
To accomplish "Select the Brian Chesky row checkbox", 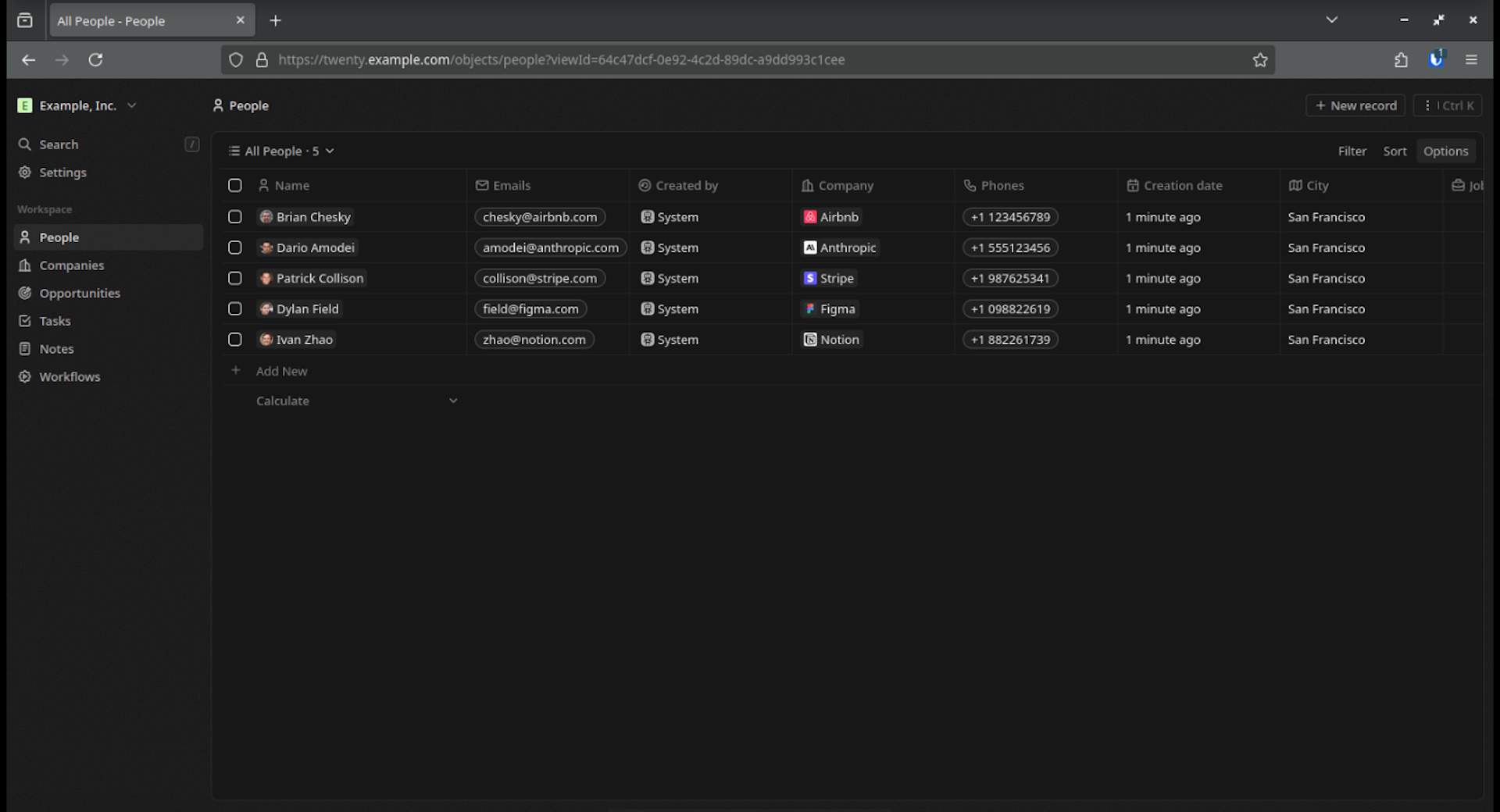I will 234,217.
